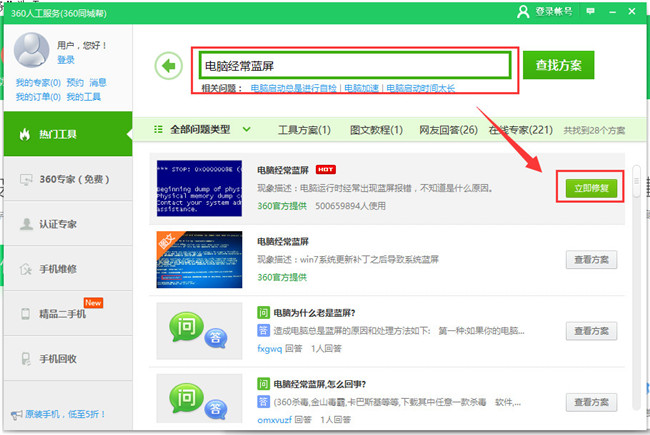Click 查看方案 for 电脑为什么老是蓝屏
This screenshot has width=650, height=435.
click(591, 331)
